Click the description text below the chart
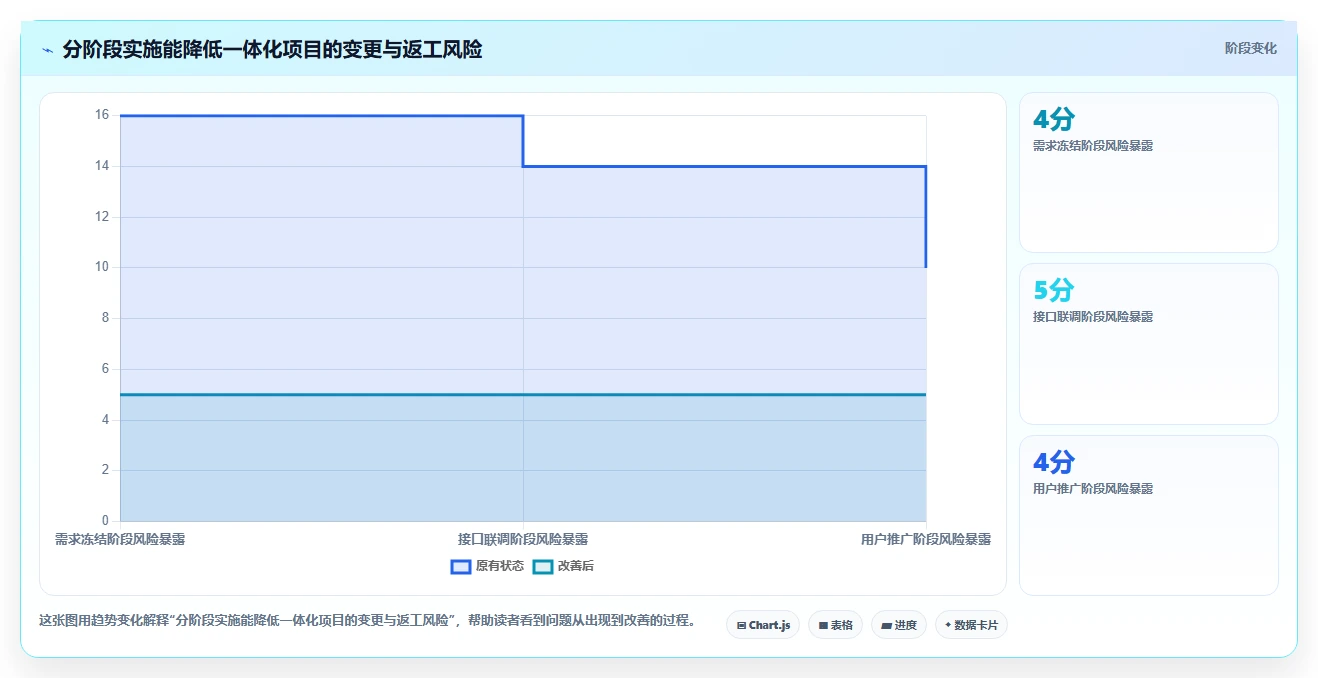1318x678 pixels. click(367, 620)
